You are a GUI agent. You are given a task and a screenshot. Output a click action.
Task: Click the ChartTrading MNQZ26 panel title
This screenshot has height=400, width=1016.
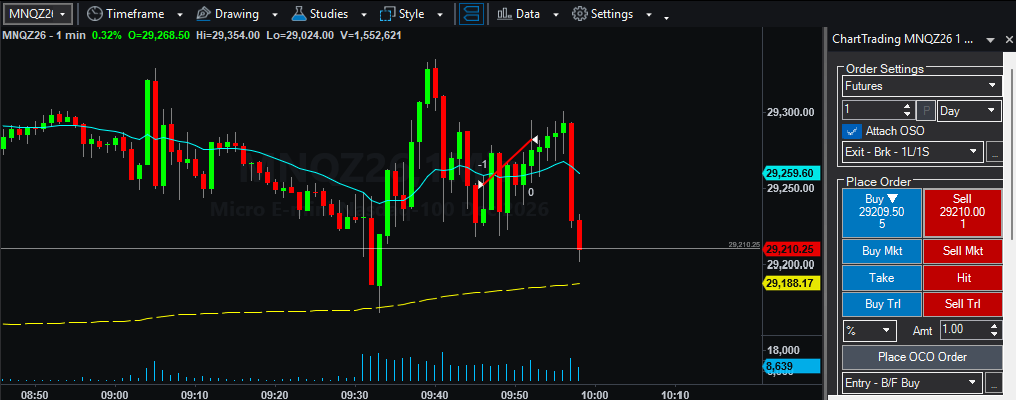click(903, 40)
